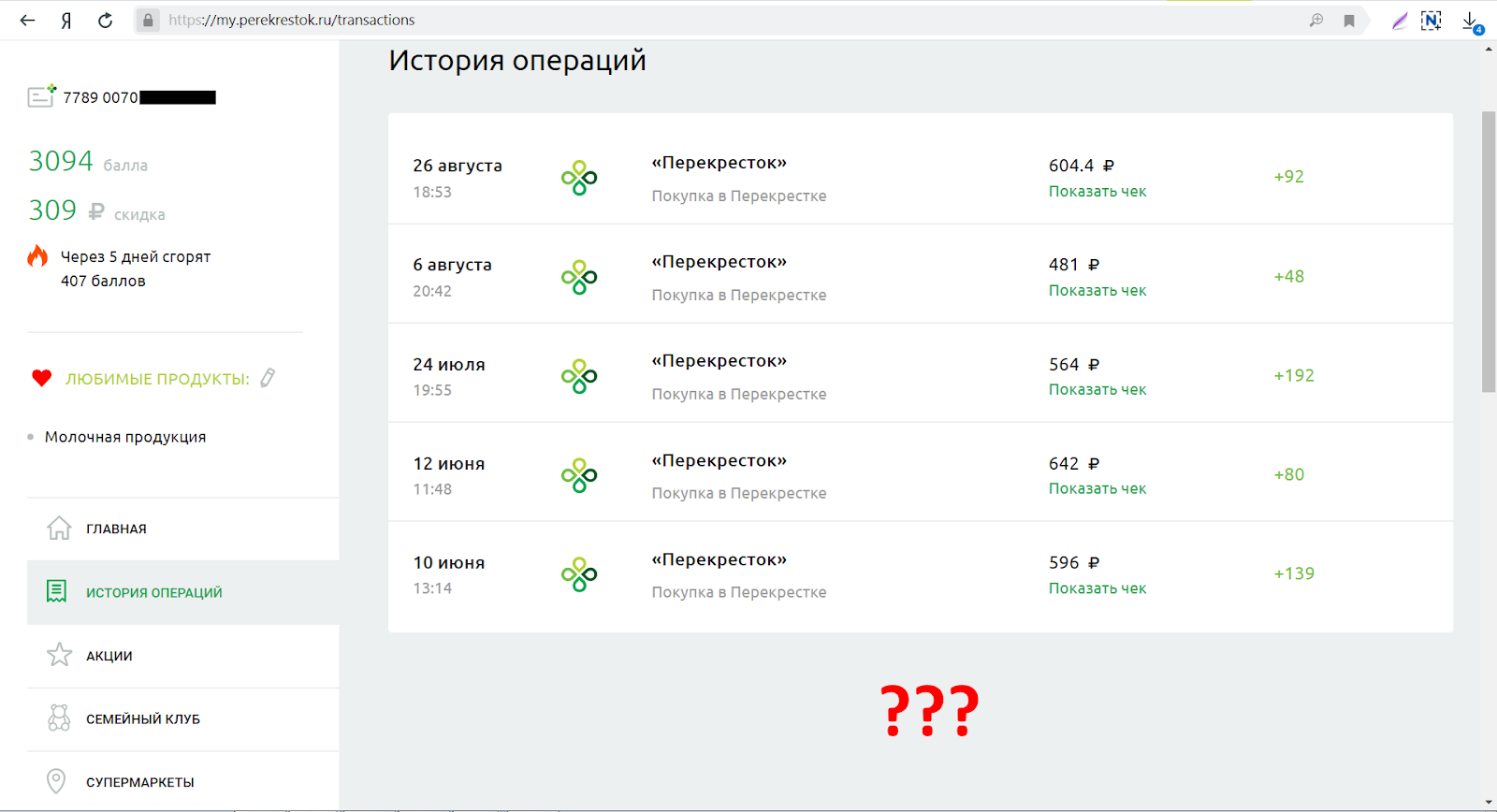Click the clover logo in 6 августа row

579,277
